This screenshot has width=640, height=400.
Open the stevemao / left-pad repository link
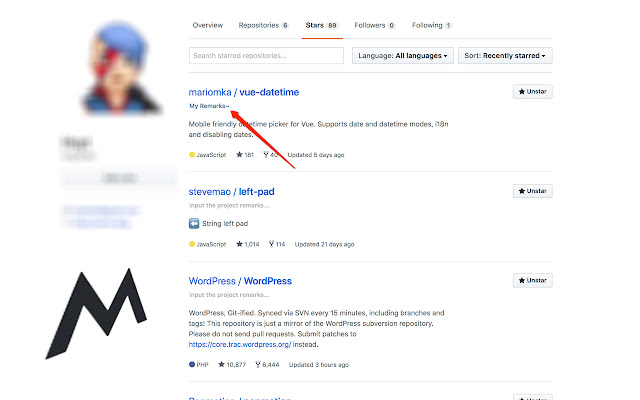[231, 192]
